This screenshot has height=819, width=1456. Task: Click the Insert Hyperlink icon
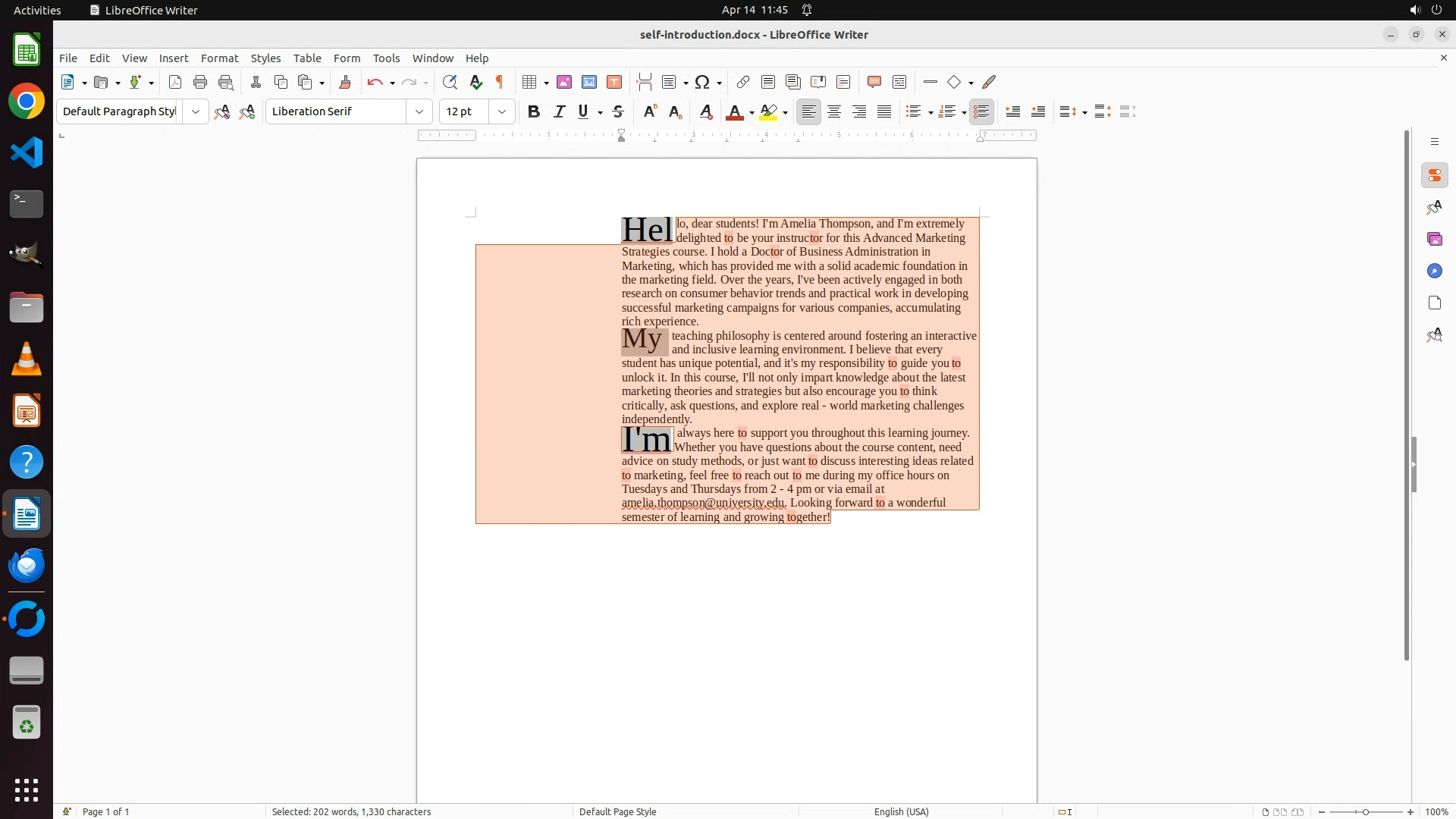743,82
